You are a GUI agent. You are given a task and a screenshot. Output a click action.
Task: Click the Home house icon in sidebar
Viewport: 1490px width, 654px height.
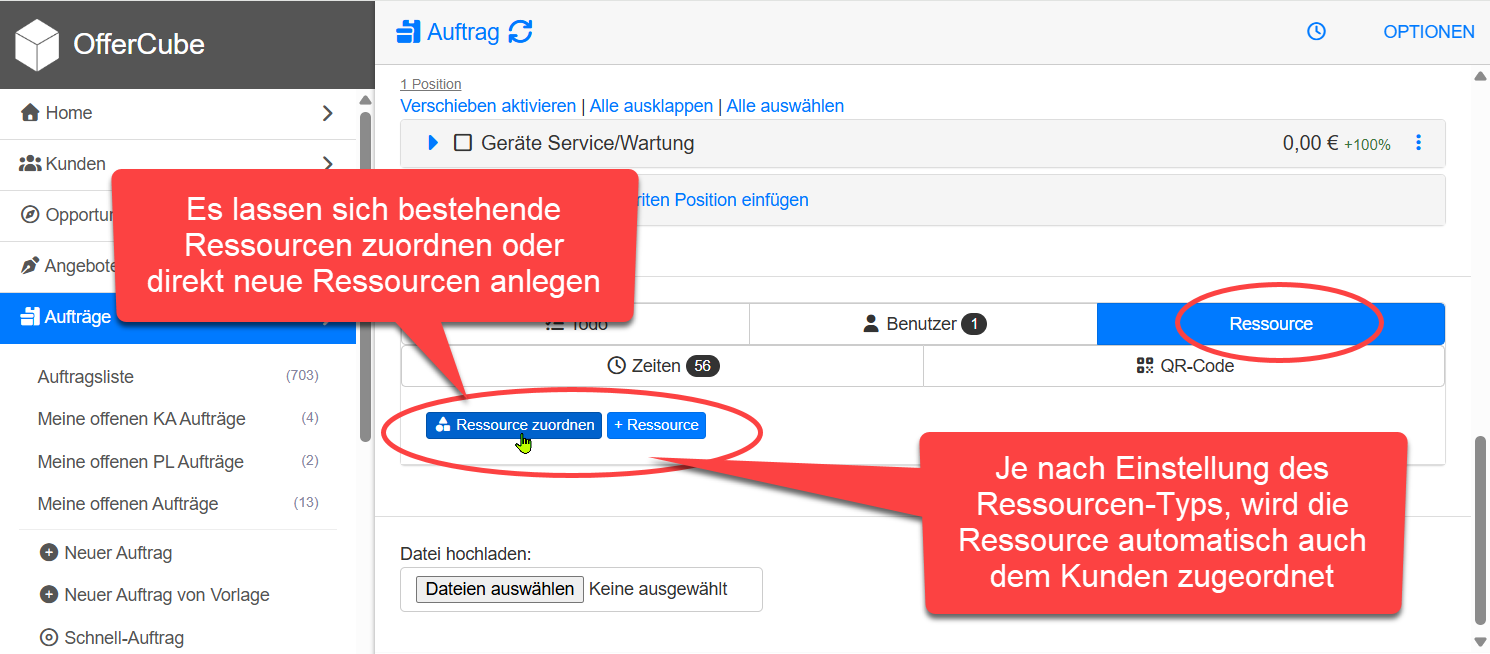tap(30, 113)
